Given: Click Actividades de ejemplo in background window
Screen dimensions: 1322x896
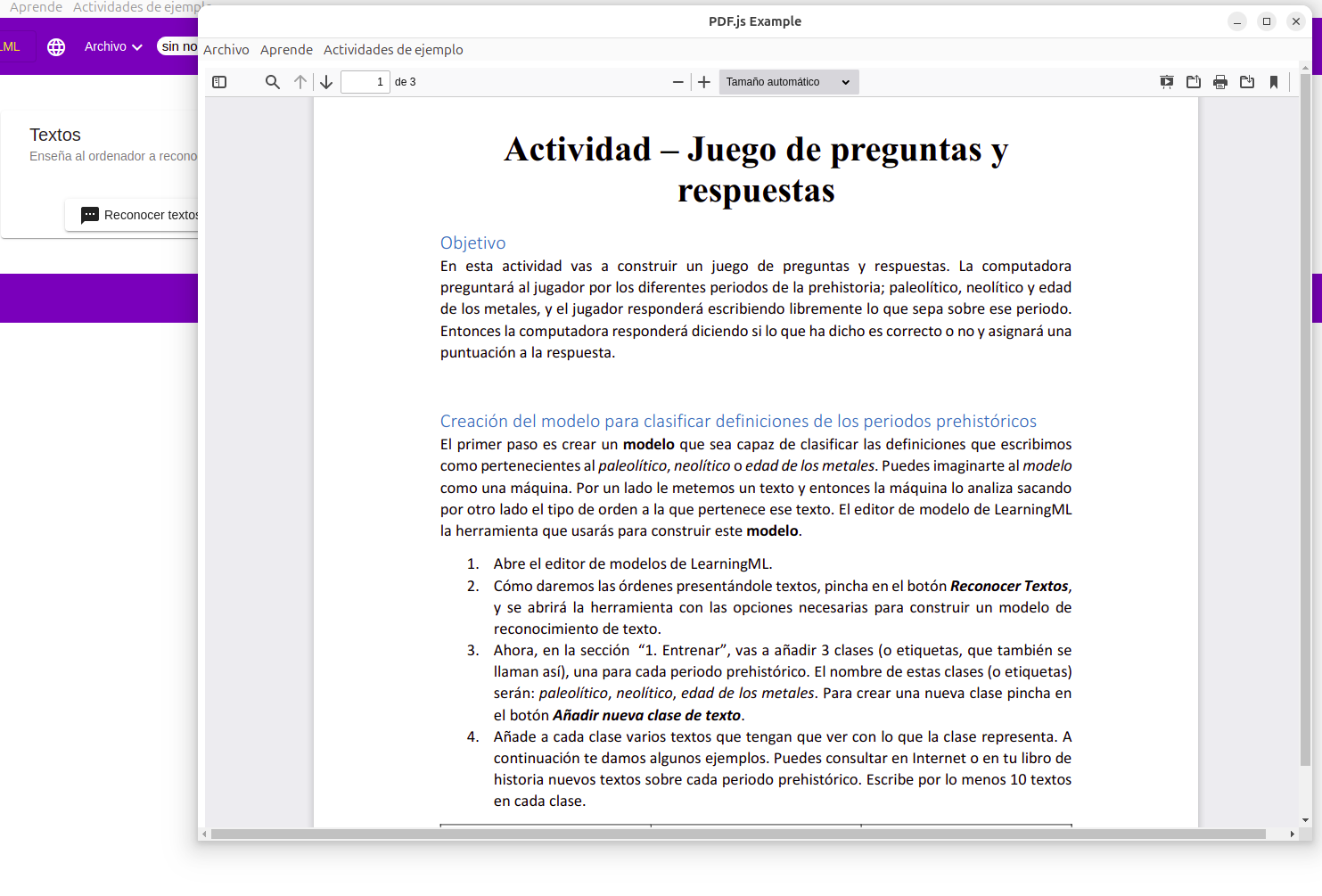Looking at the screenshot, I should point(135,7).
